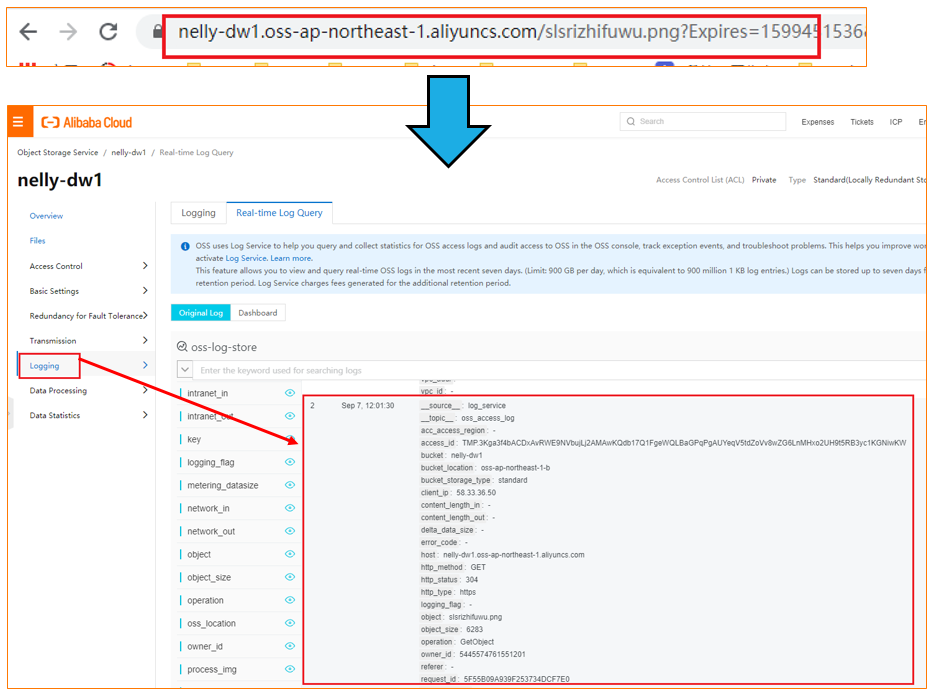
Task: Open ICP in top menu
Action: pos(895,122)
